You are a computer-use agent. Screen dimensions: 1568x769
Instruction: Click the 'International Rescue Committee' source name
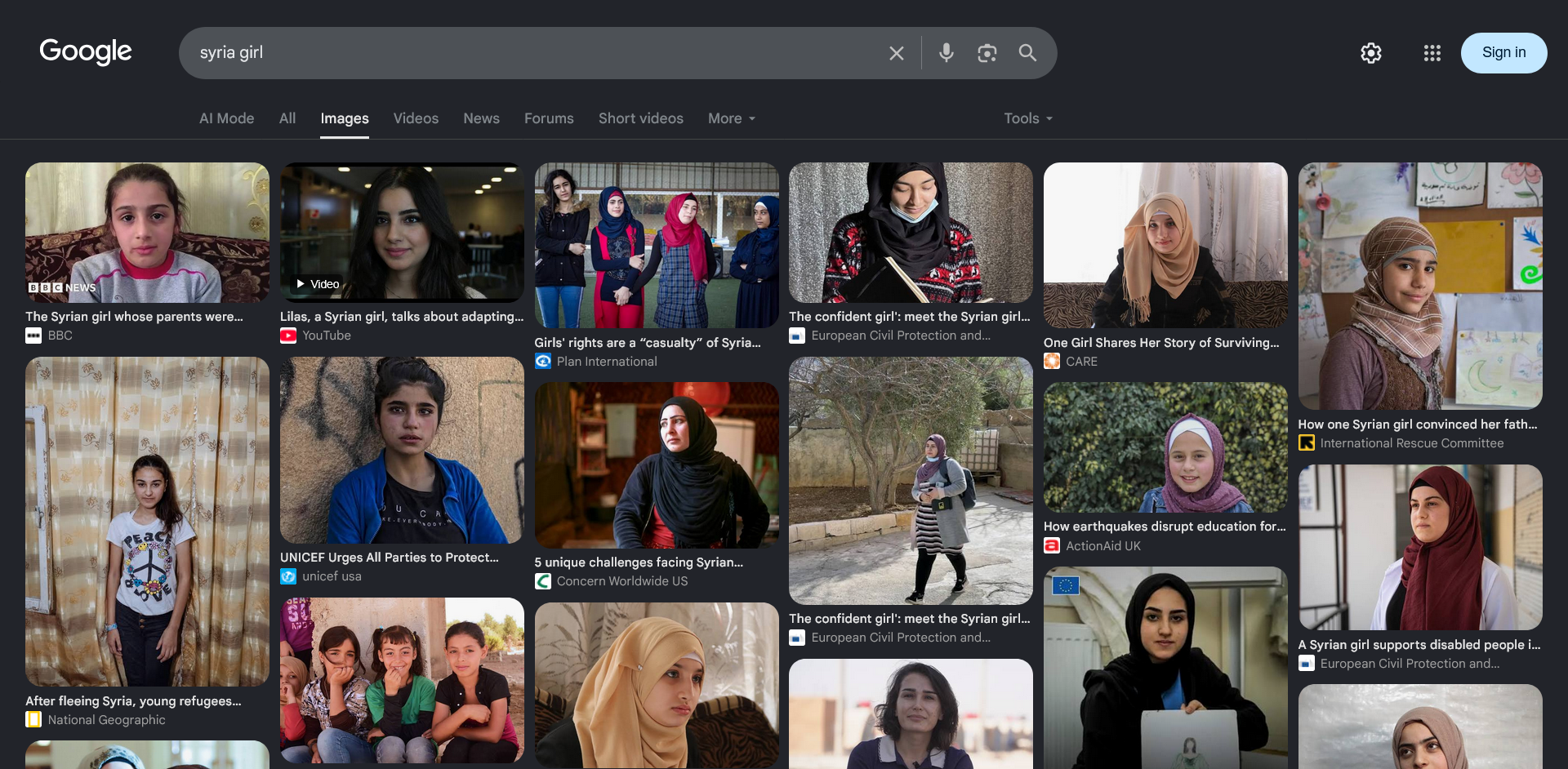click(x=1412, y=443)
